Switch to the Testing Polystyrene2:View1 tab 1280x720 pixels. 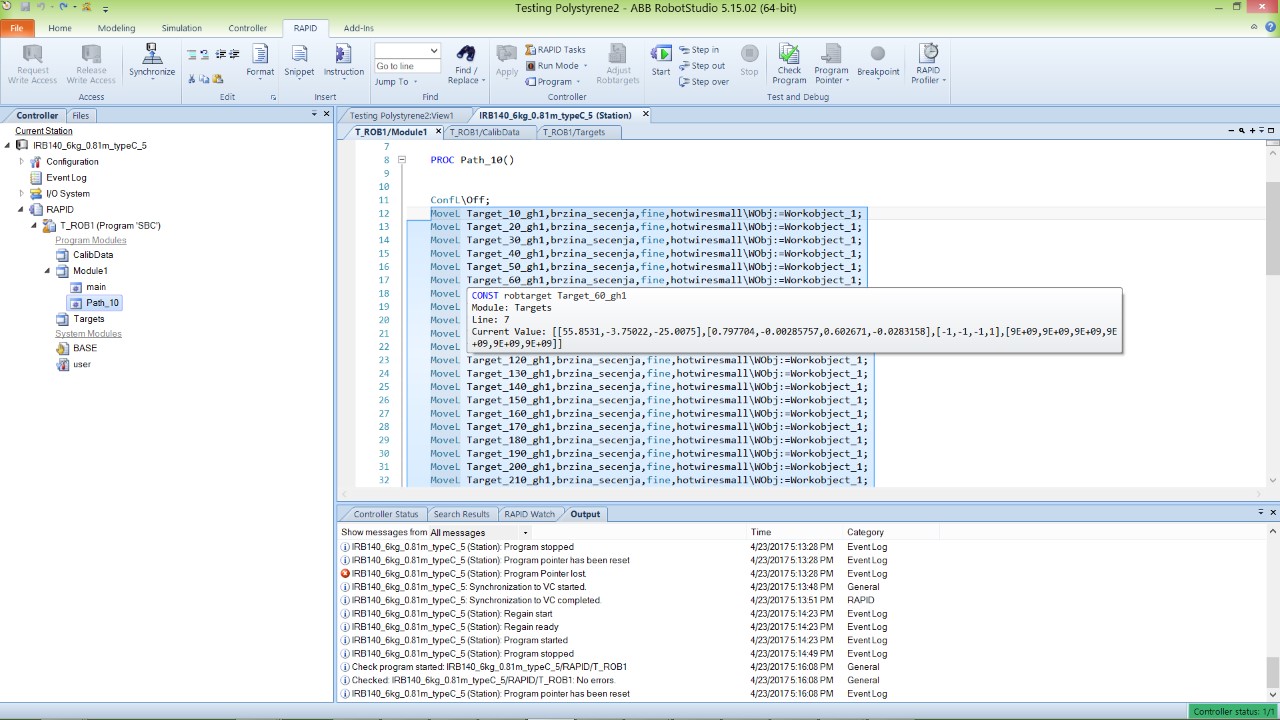pos(401,115)
